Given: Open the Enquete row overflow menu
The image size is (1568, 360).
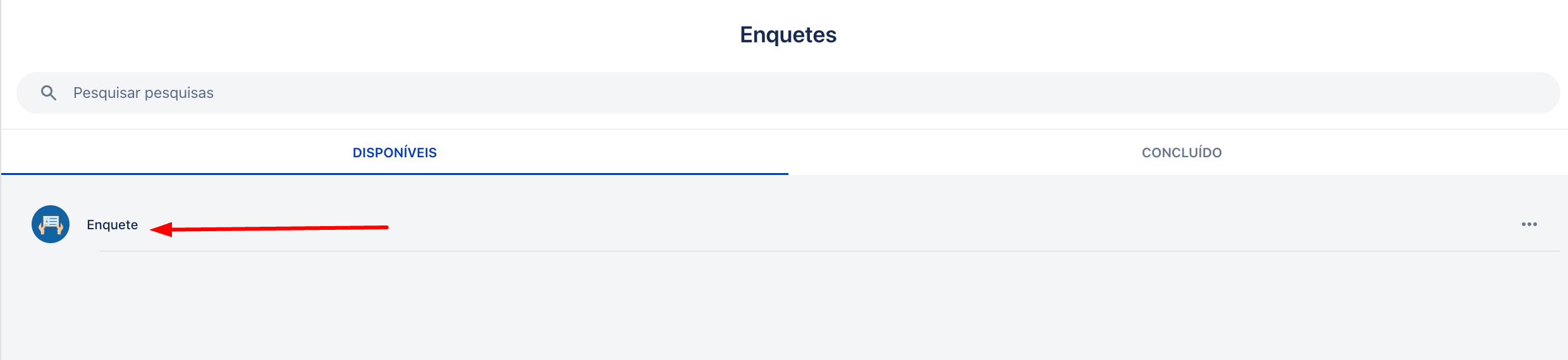Looking at the screenshot, I should (x=1529, y=224).
